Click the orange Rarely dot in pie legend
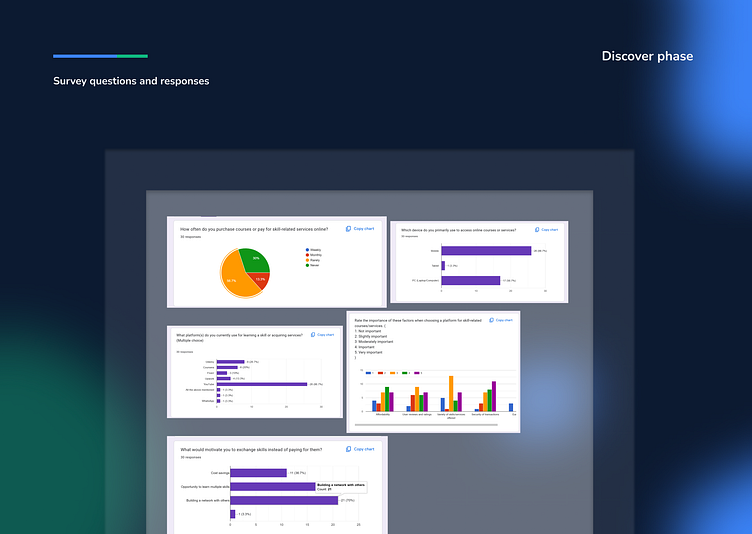This screenshot has height=534, width=752. pyautogui.click(x=307, y=260)
